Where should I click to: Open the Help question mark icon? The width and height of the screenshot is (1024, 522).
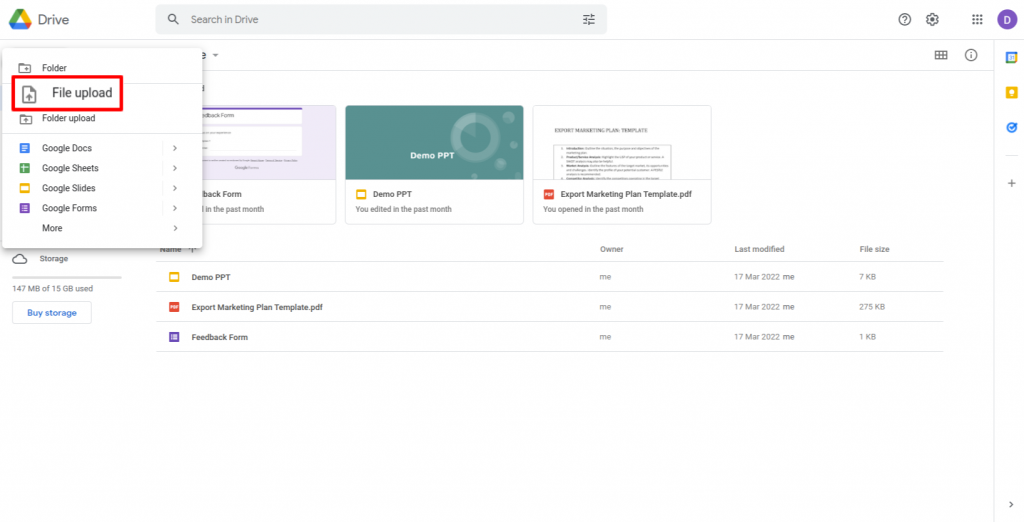click(905, 19)
